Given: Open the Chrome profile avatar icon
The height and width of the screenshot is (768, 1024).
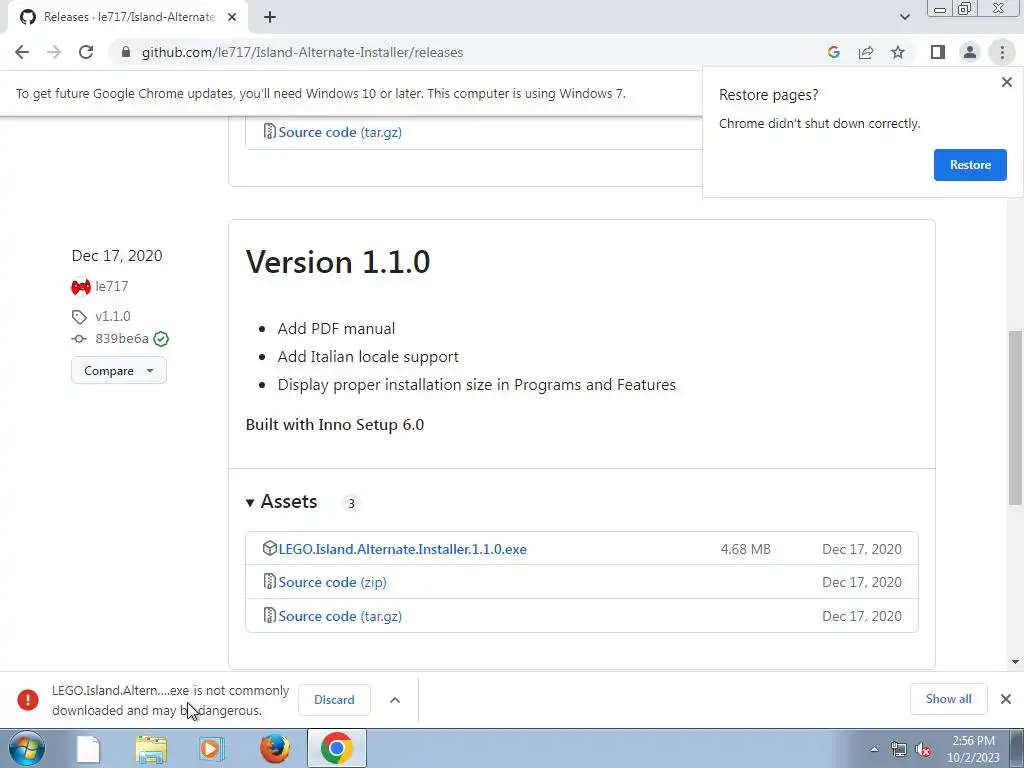Looking at the screenshot, I should (970, 52).
